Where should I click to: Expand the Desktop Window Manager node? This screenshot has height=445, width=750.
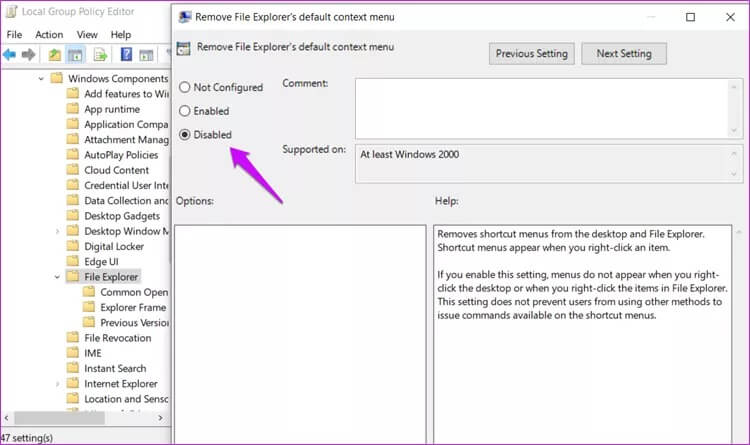click(x=57, y=231)
